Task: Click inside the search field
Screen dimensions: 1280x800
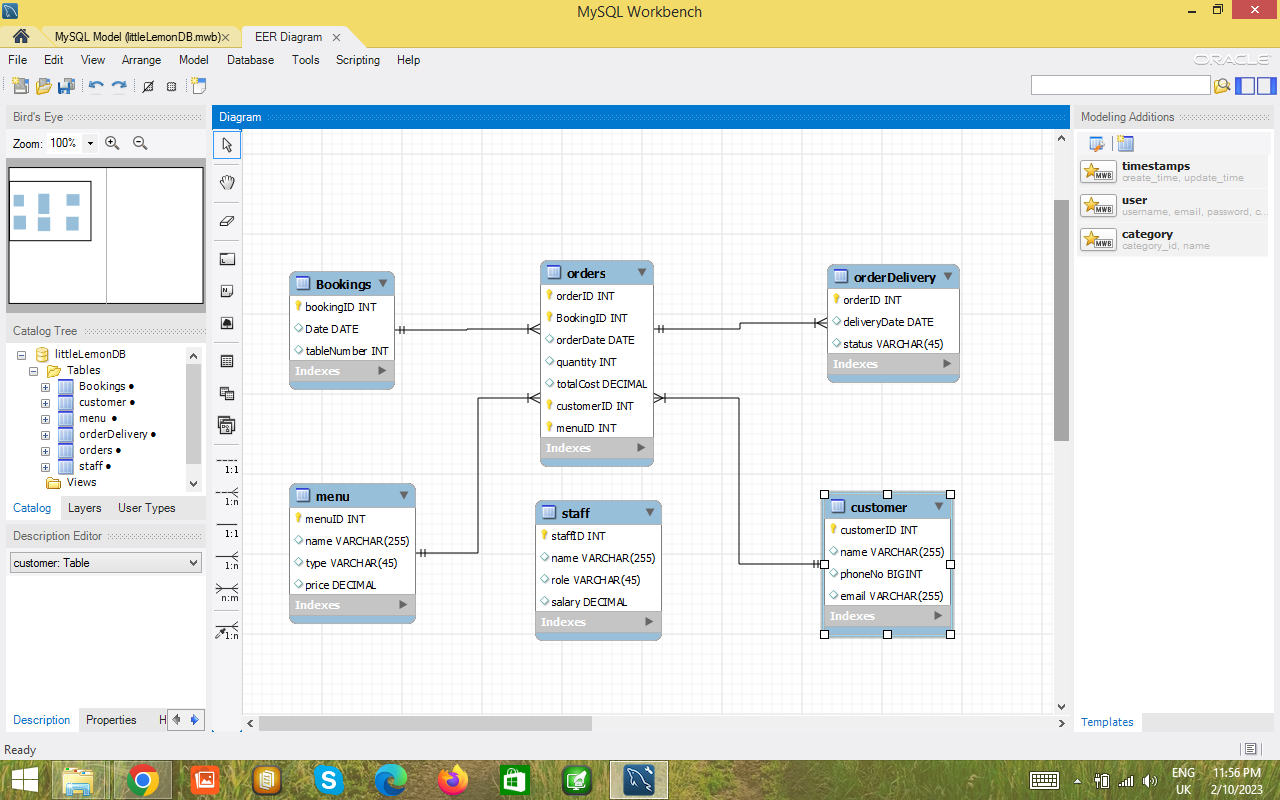Action: tap(1120, 85)
